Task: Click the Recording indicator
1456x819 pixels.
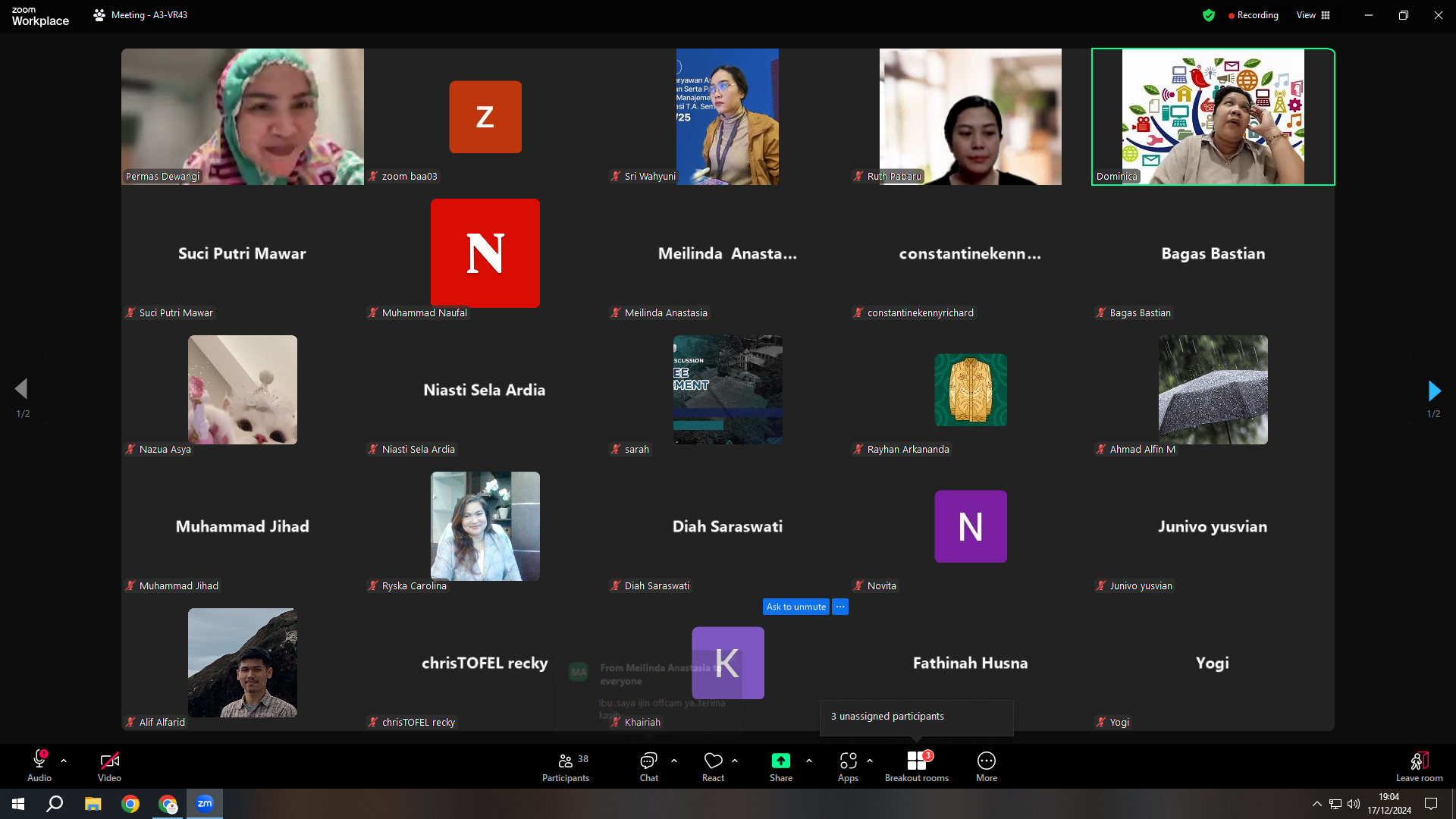Action: pos(1254,15)
